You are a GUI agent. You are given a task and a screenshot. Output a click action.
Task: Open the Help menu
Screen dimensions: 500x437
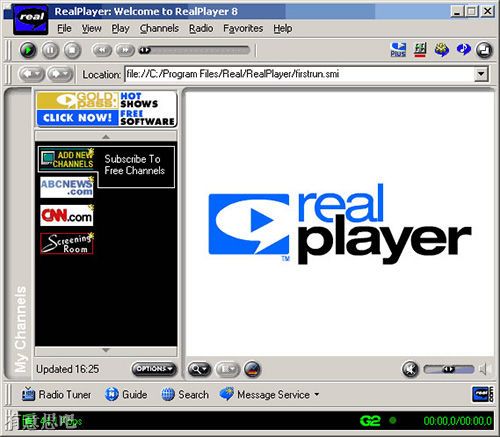pos(283,28)
